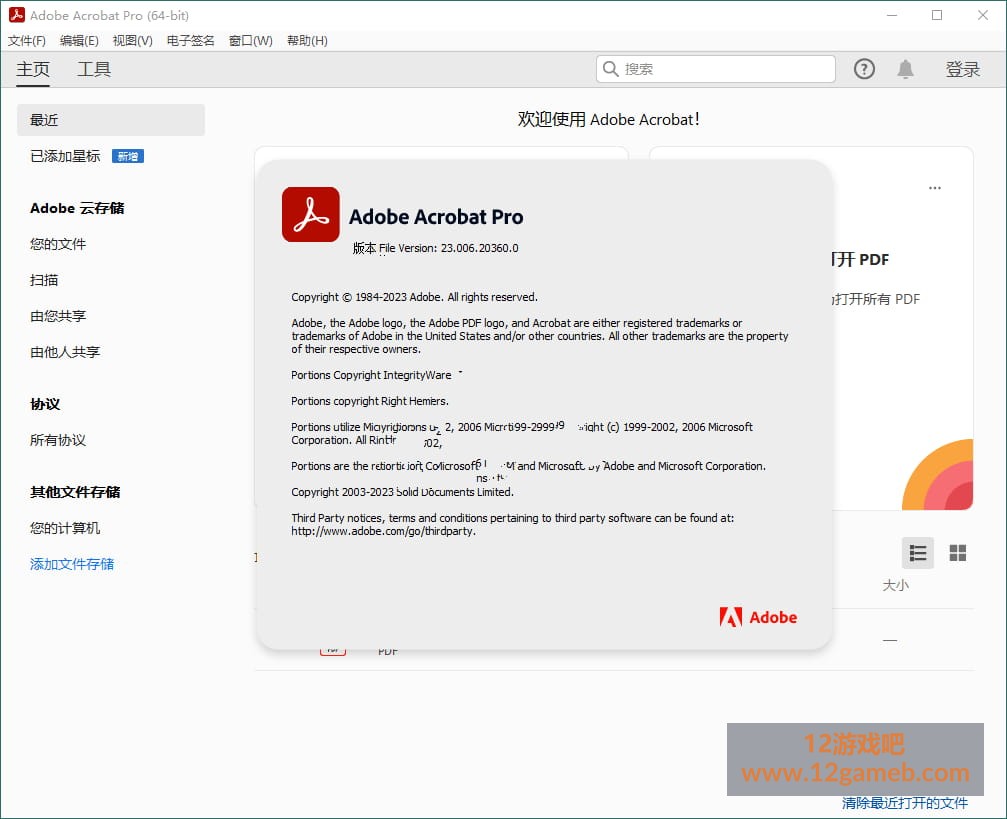The image size is (1007, 819).
Task: Click the Adobe logo in About dialog
Action: coord(758,617)
